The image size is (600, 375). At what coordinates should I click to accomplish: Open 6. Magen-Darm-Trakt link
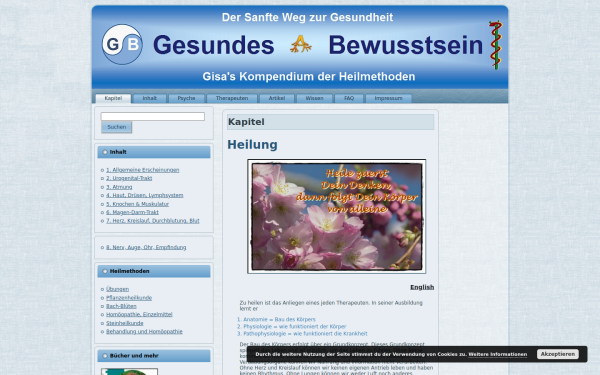point(132,212)
